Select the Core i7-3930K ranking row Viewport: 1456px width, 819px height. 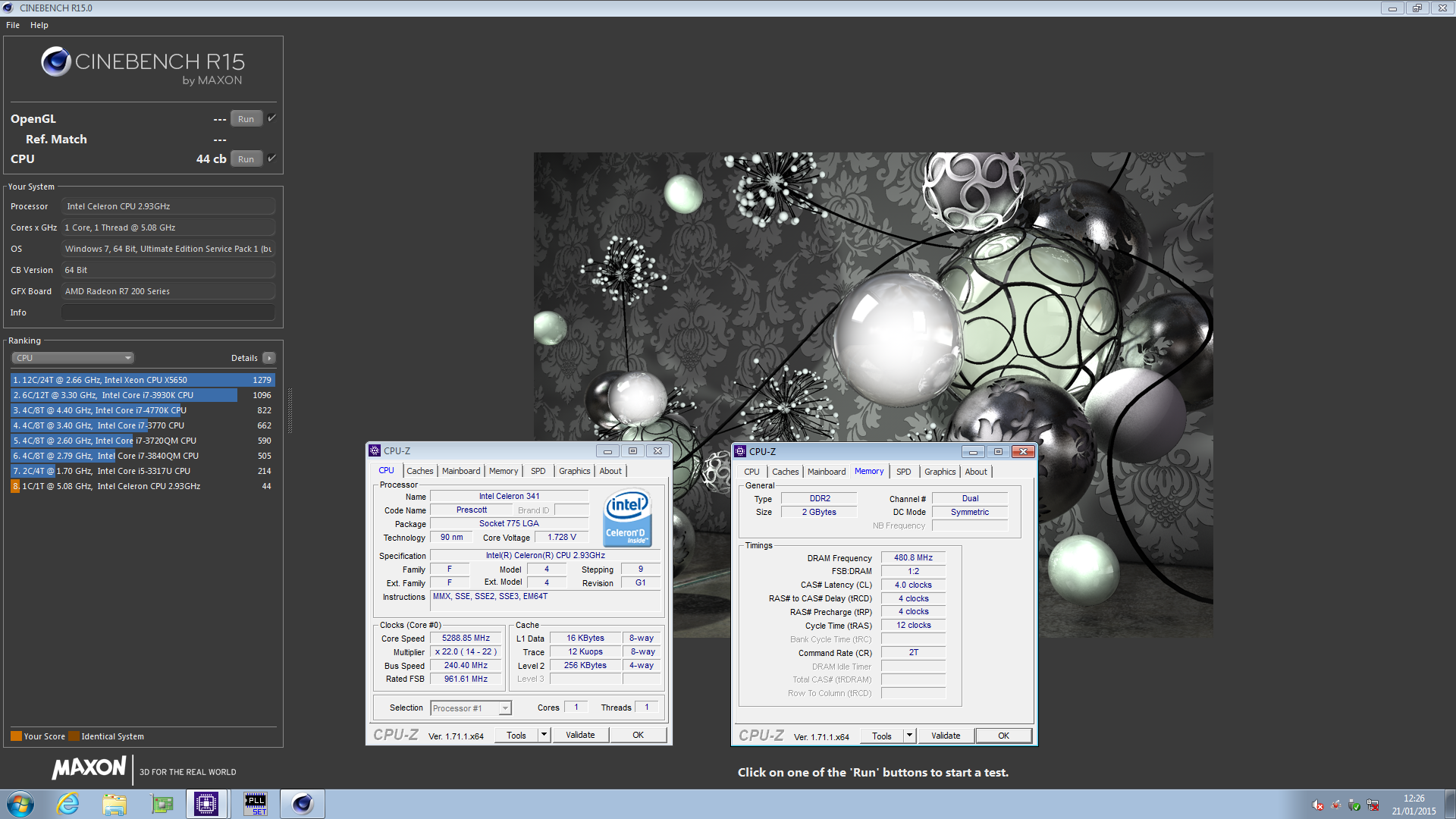click(x=143, y=395)
